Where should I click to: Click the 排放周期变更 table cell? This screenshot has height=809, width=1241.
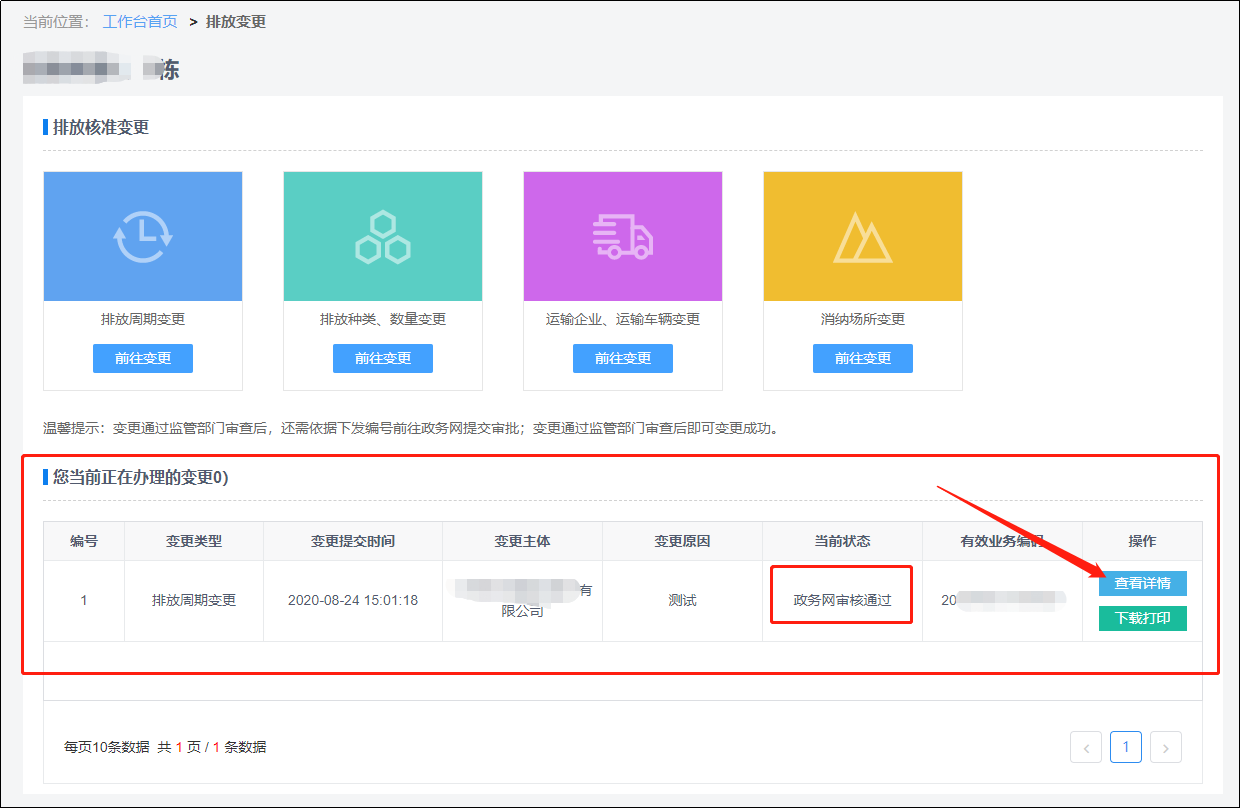point(194,601)
